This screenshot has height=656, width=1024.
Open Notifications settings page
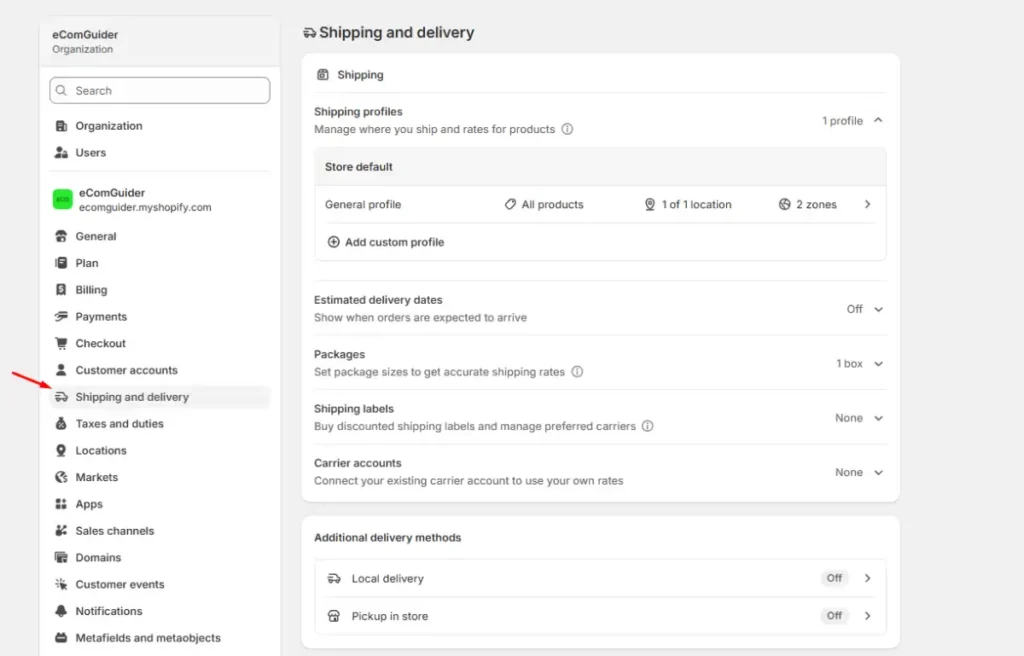(159, 611)
